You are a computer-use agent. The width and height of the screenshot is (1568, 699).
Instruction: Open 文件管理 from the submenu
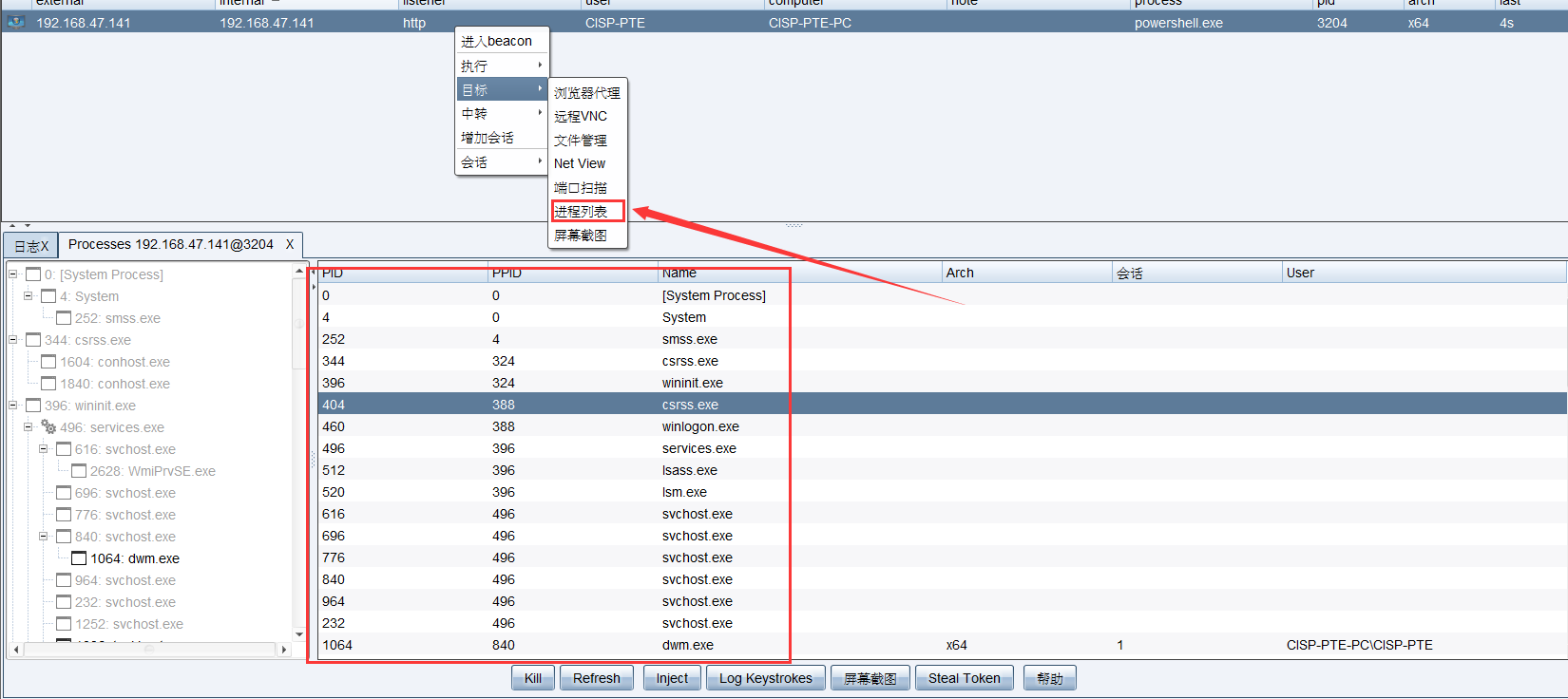click(587, 140)
